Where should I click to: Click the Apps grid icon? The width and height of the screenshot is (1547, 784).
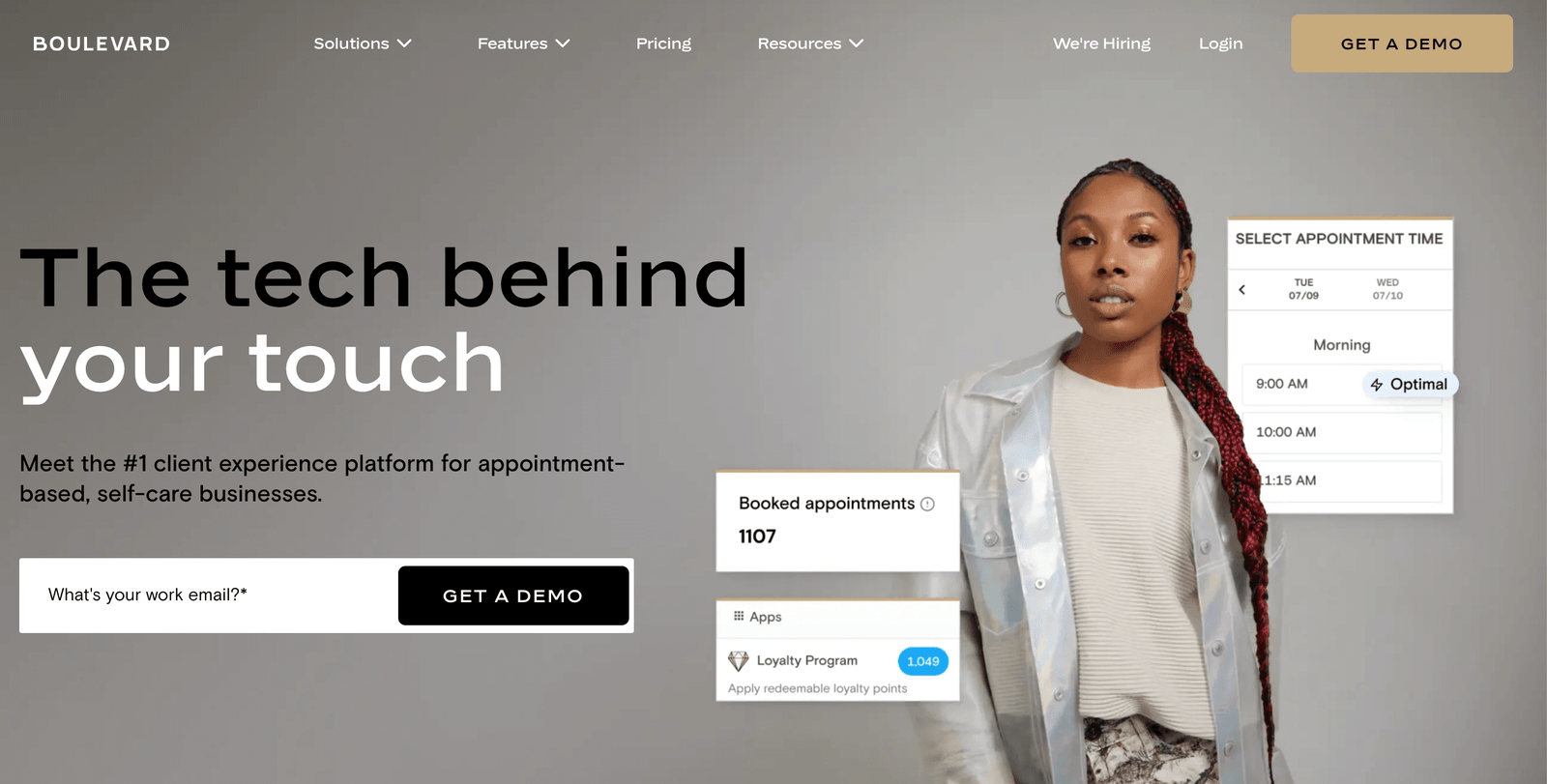point(739,616)
